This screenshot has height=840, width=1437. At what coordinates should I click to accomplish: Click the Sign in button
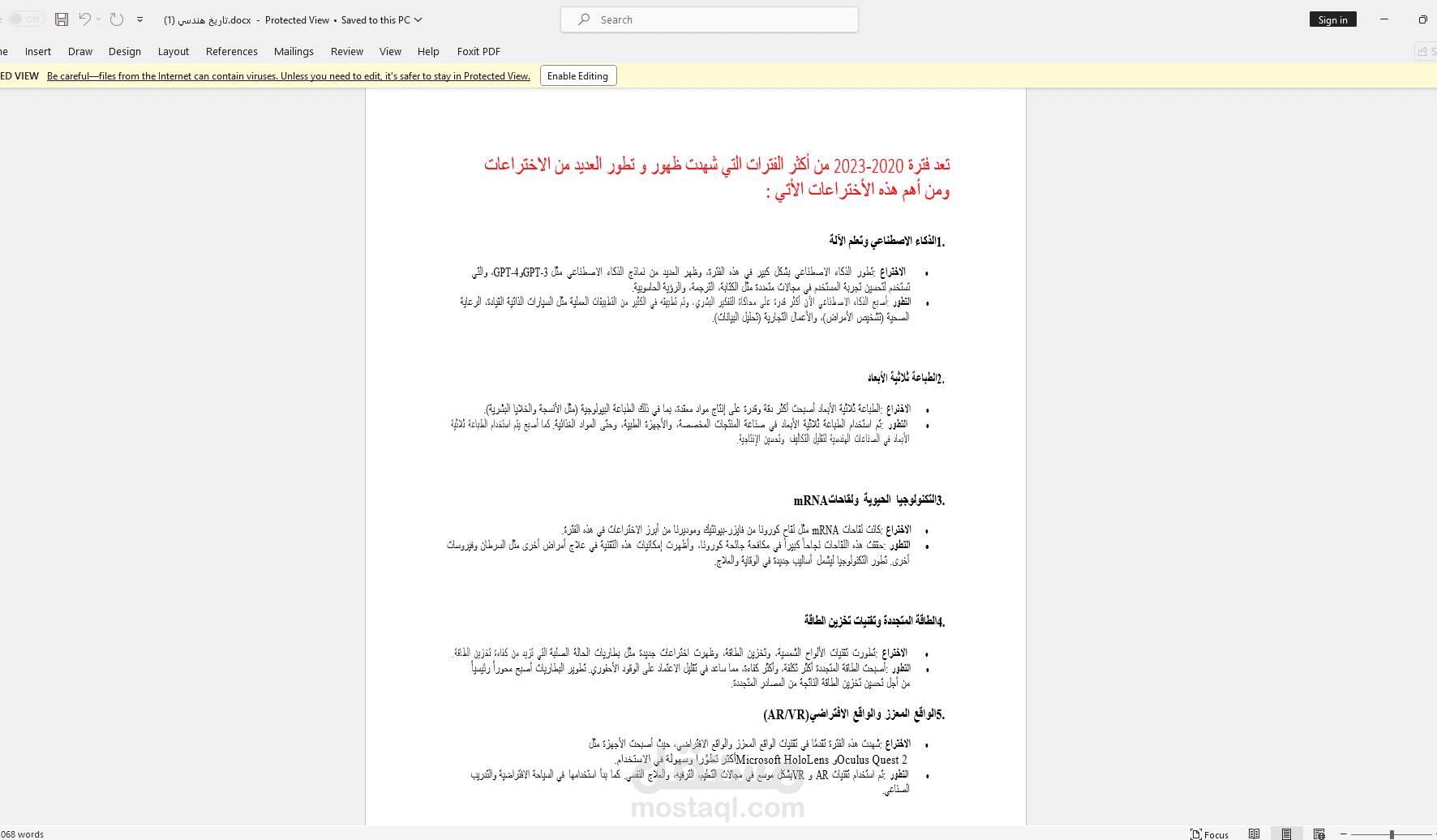pyautogui.click(x=1332, y=19)
